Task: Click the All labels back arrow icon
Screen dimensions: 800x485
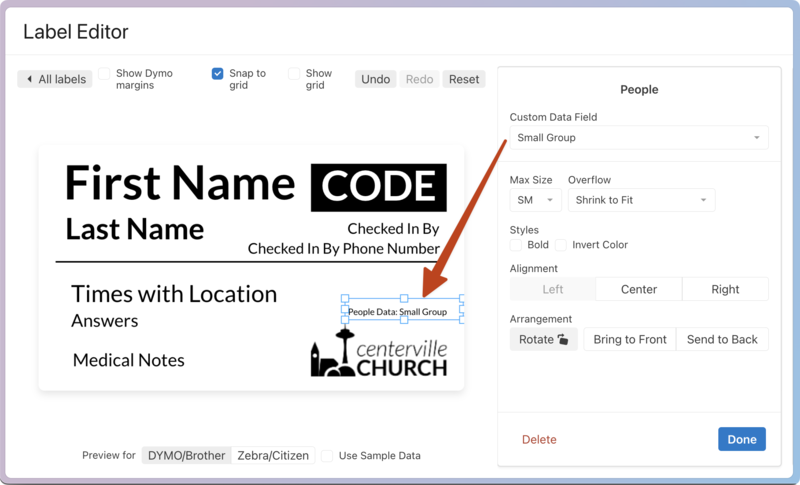Action: (x=29, y=79)
